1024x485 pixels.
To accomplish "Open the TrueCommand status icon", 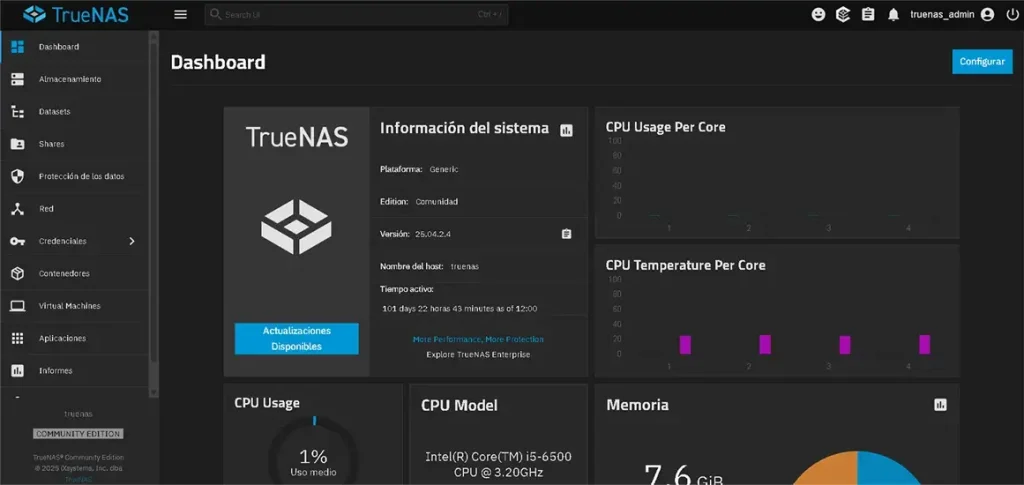I will coord(843,14).
